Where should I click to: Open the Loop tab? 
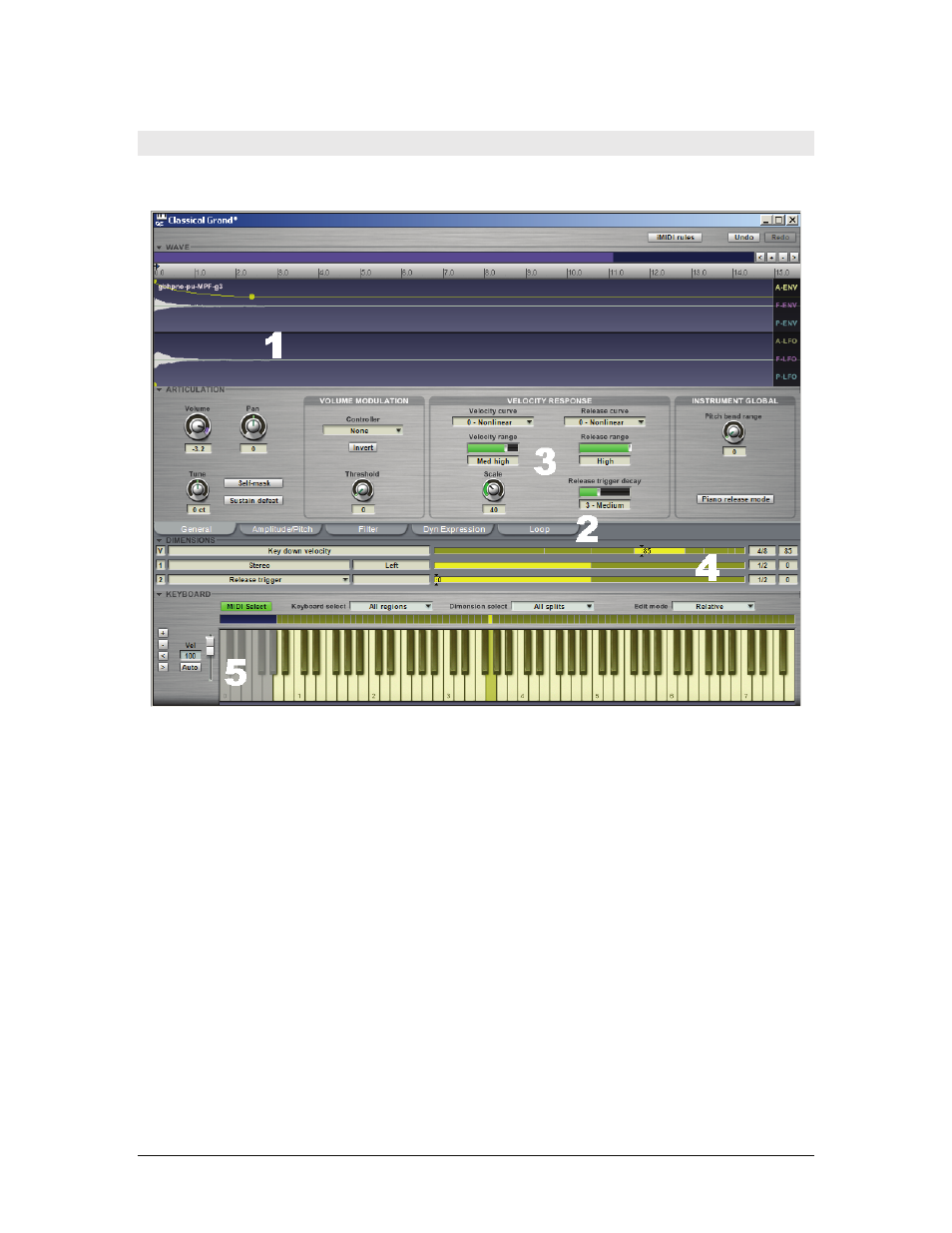tap(540, 529)
